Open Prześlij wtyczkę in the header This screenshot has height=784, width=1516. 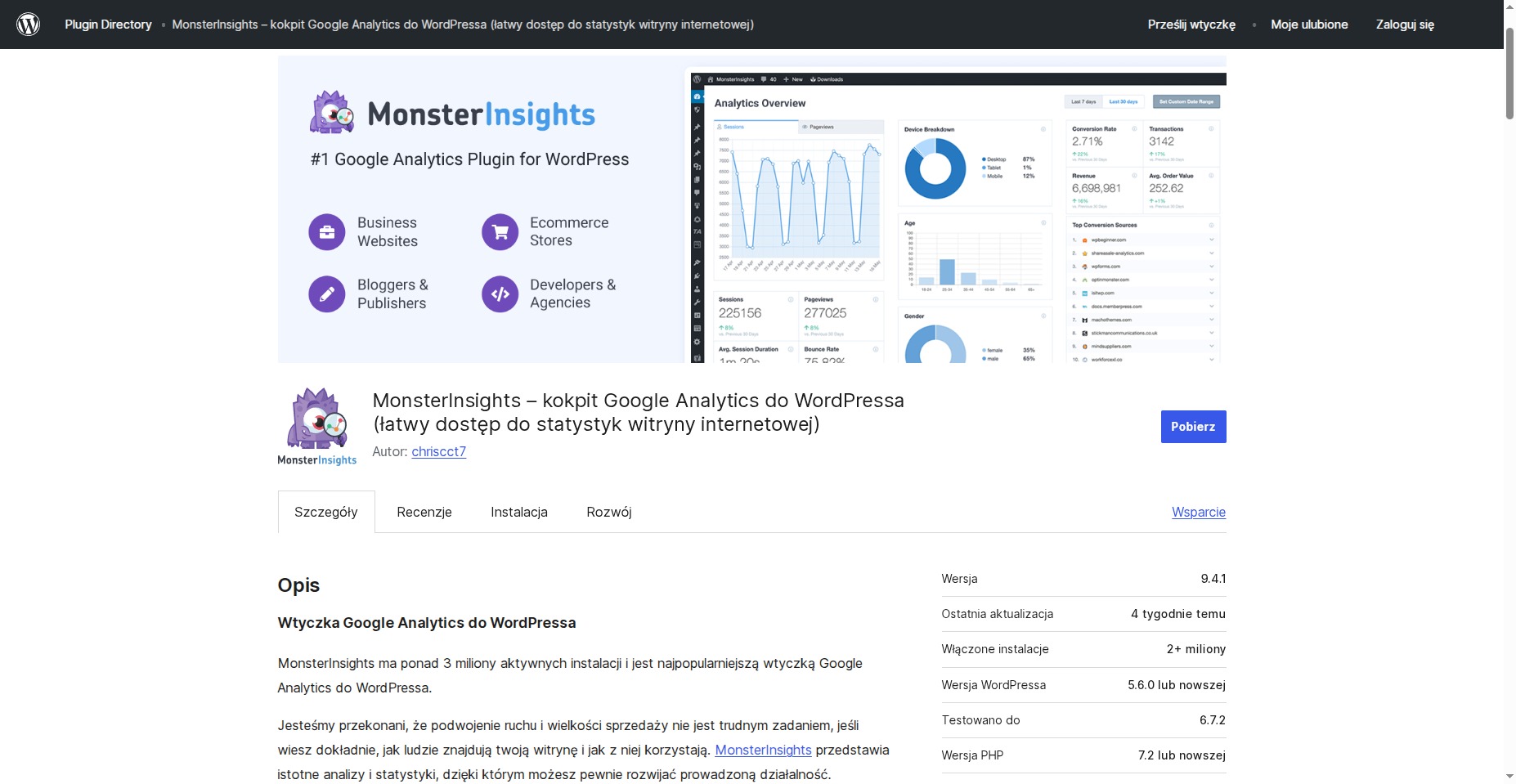coord(1191,25)
